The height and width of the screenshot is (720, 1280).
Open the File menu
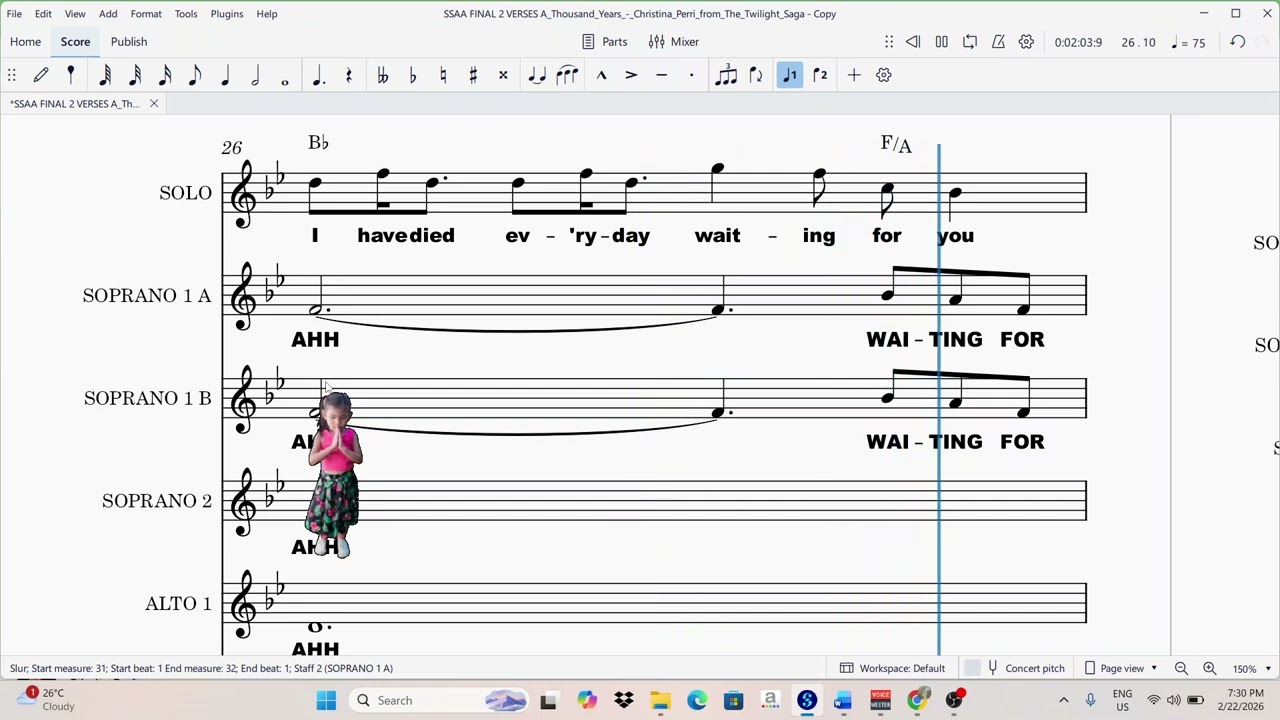pos(14,14)
